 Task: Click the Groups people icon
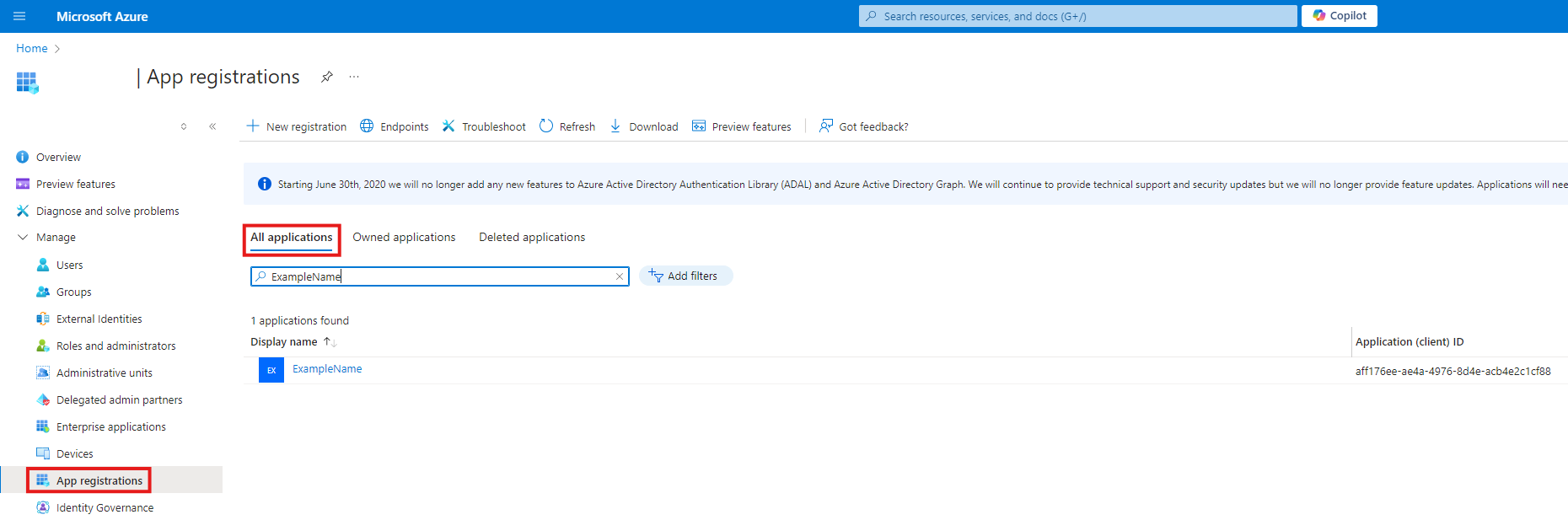point(43,292)
